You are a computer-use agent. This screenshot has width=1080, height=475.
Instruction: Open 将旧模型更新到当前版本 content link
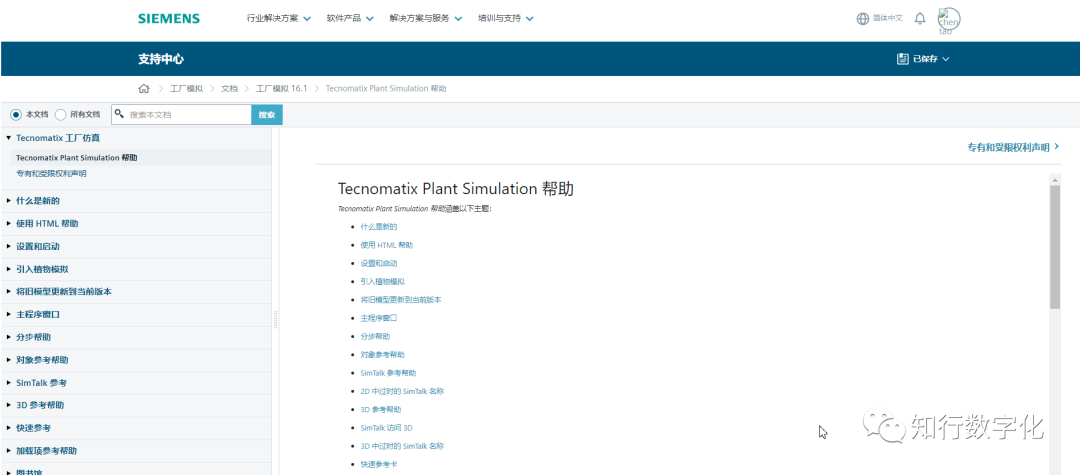pyautogui.click(x=401, y=300)
